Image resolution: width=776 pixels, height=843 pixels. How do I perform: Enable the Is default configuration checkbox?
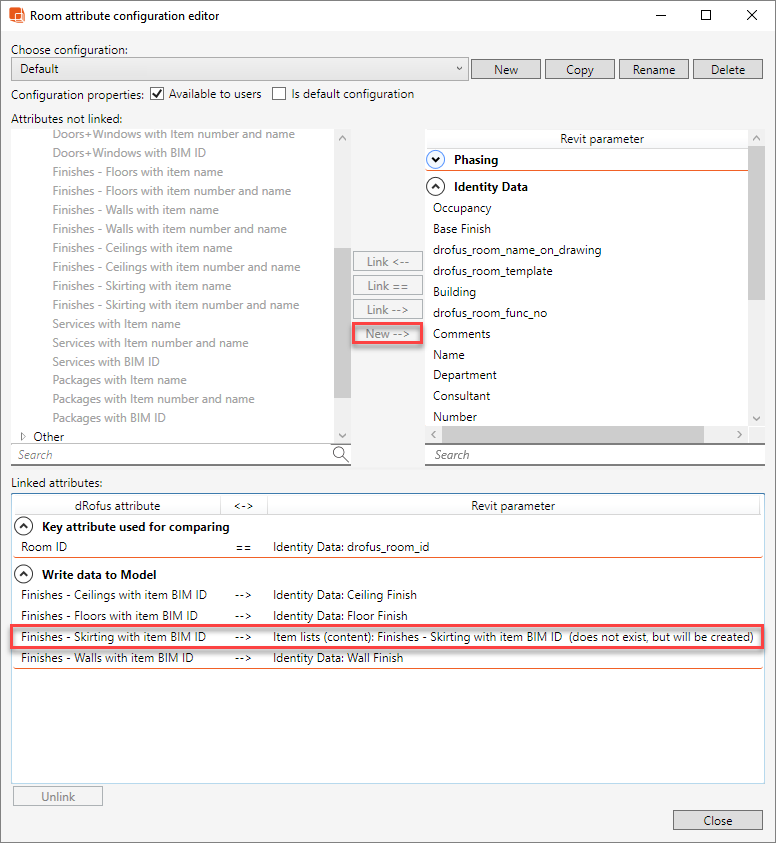click(x=279, y=94)
